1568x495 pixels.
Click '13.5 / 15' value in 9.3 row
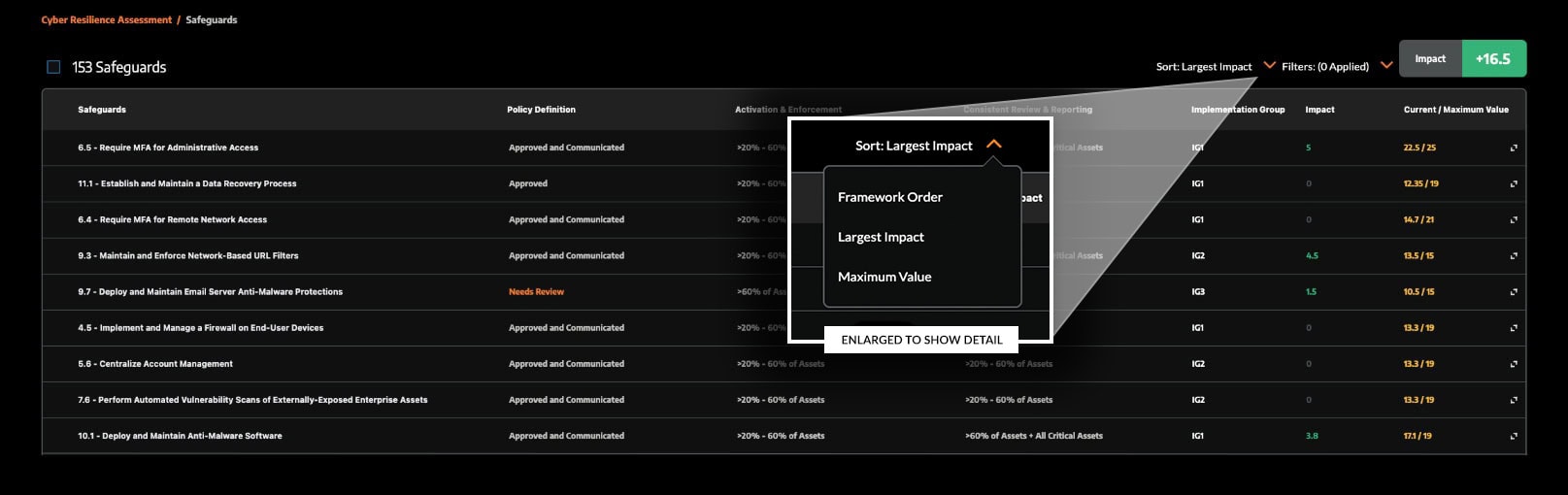click(1418, 256)
